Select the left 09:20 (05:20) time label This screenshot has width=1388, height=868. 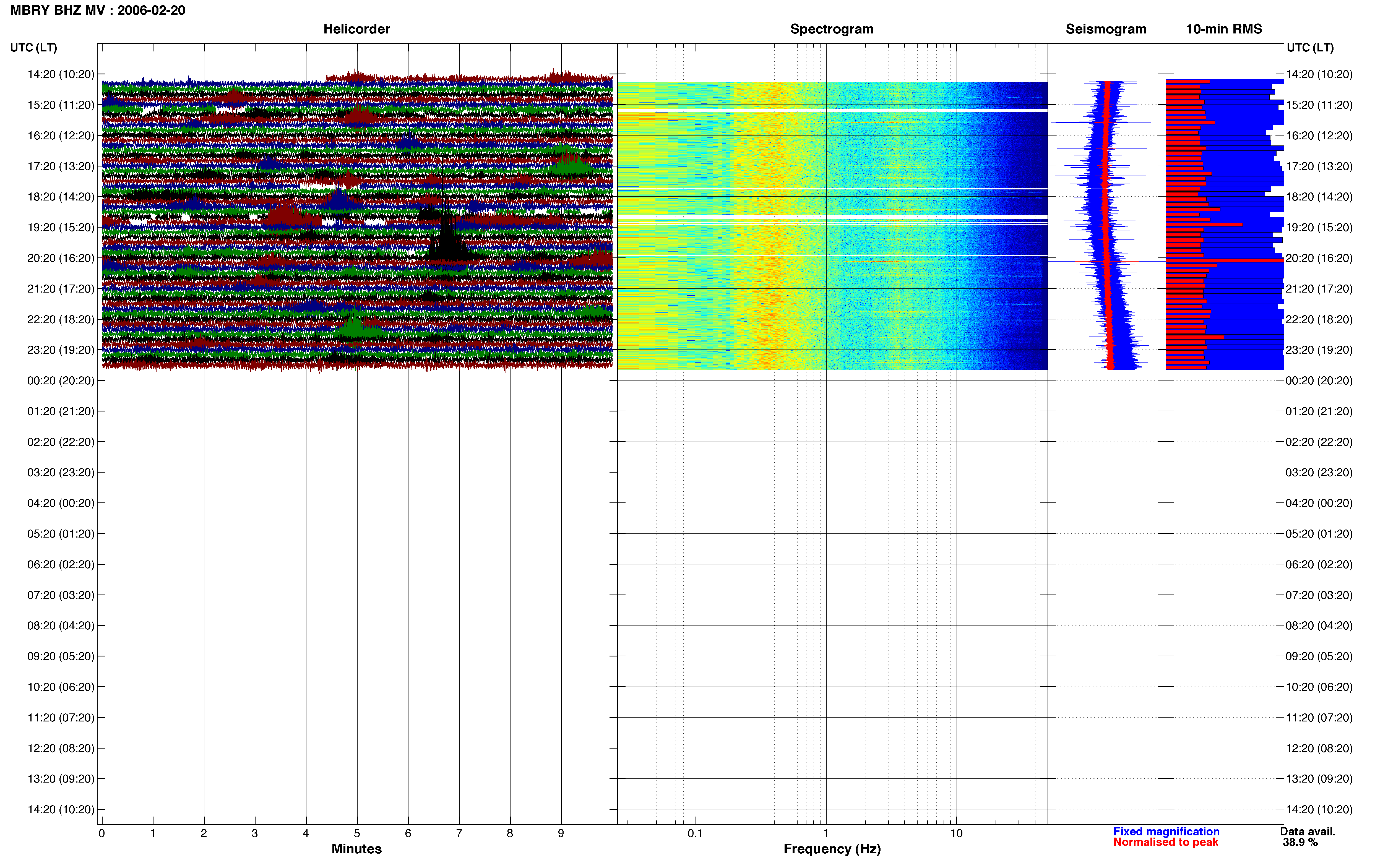coord(61,656)
